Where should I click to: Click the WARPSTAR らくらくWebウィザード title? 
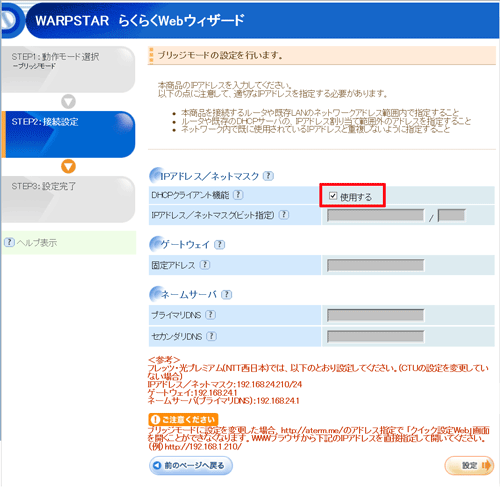point(140,21)
